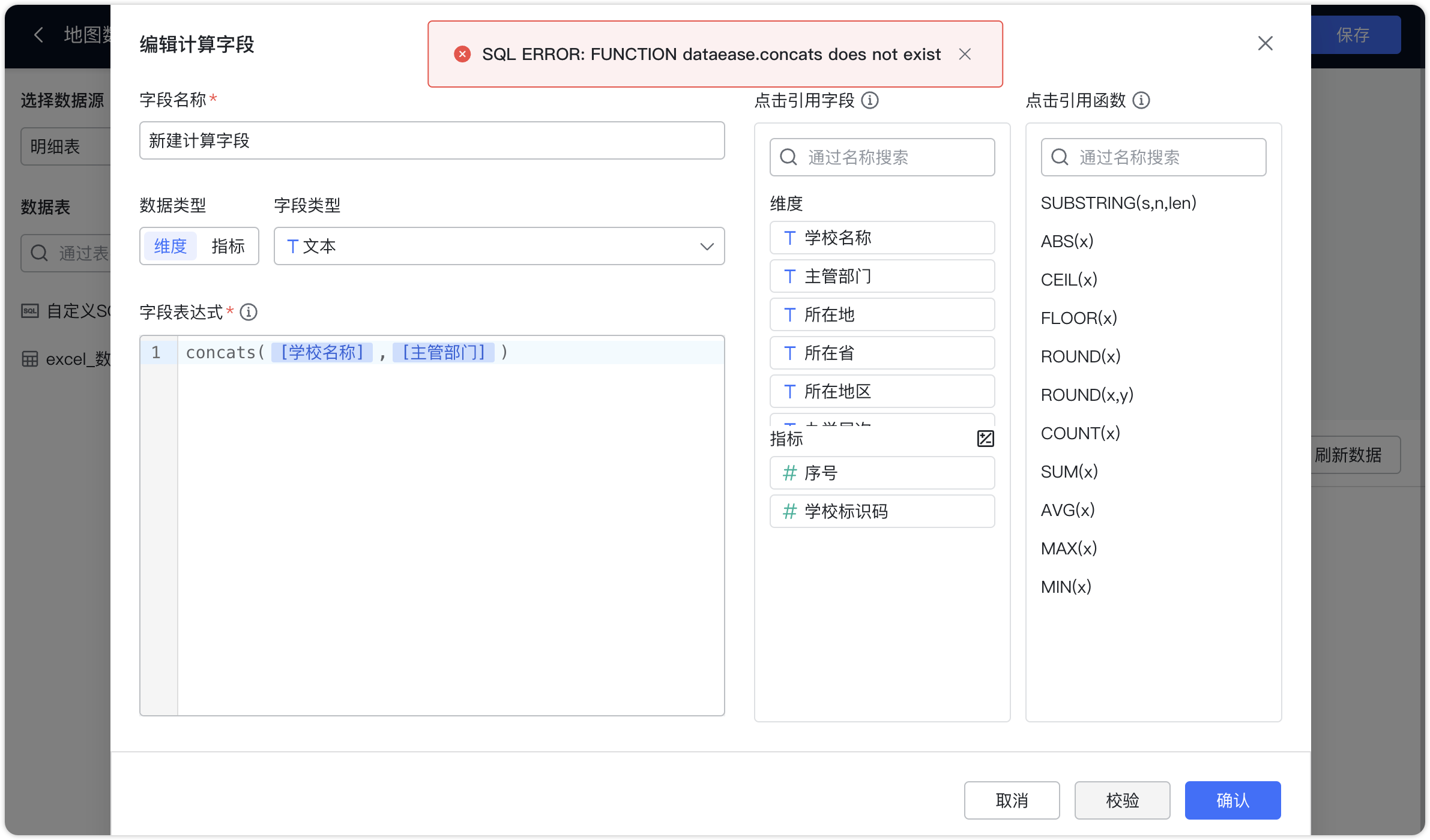The image size is (1430, 840).
Task: Close the edit calculated field dialog
Action: pos(1265,43)
